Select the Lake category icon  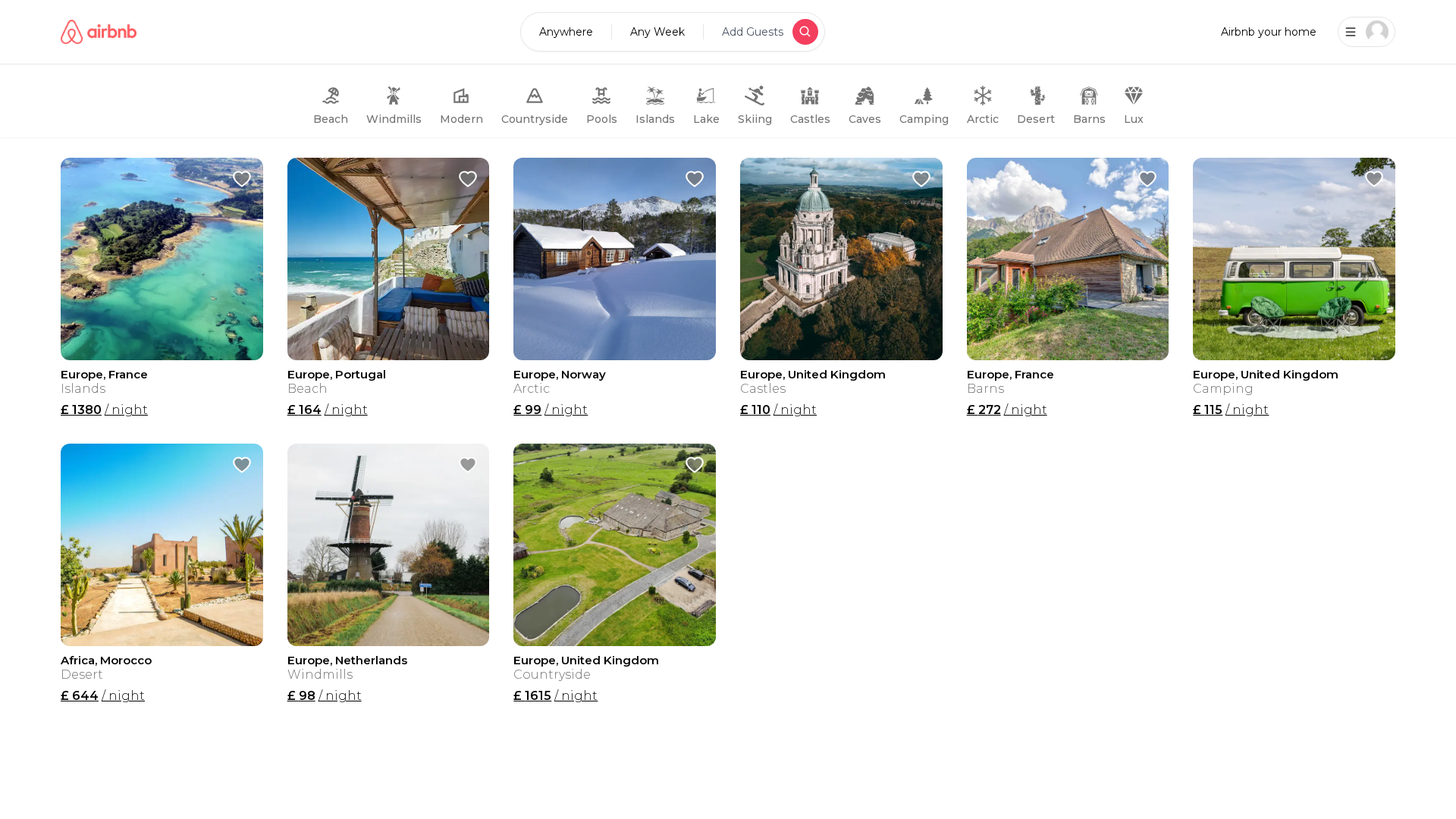click(706, 96)
